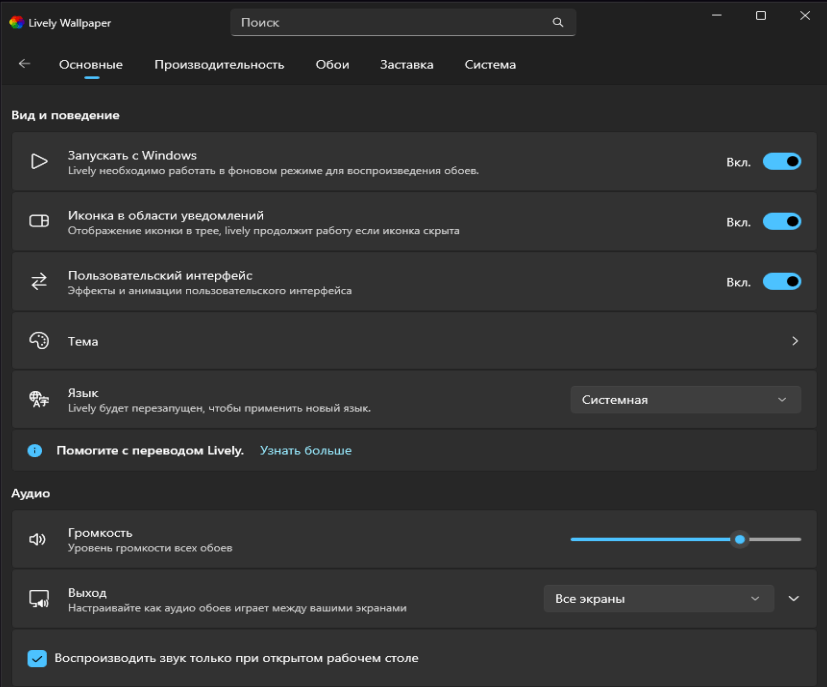Click the blue info icon
This screenshot has width=827, height=687.
click(x=35, y=450)
